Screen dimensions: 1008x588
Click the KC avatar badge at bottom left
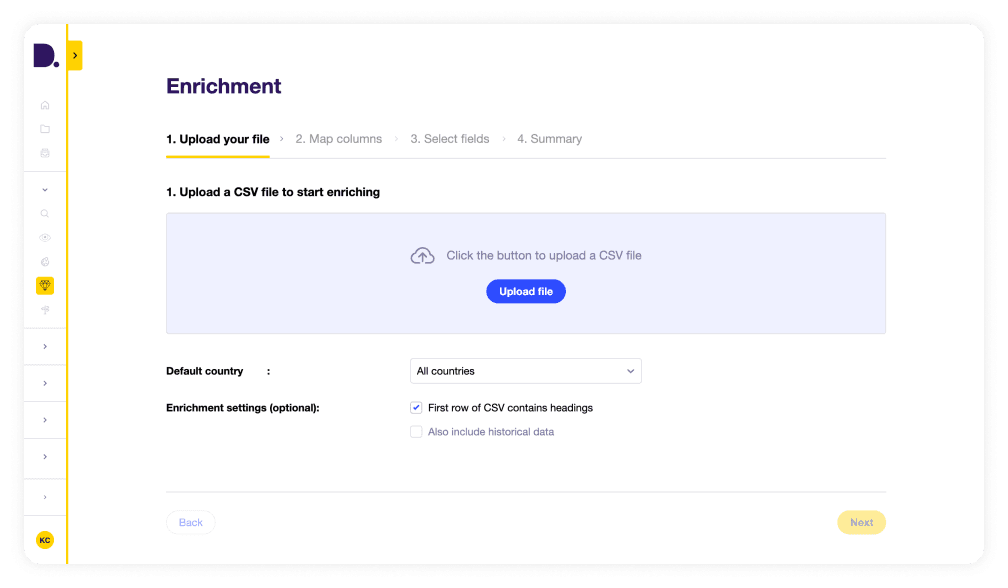pyautogui.click(x=45, y=539)
